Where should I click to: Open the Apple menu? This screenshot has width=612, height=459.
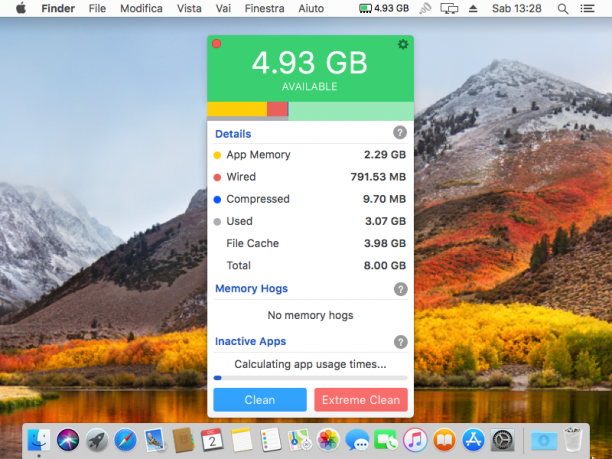(x=21, y=8)
